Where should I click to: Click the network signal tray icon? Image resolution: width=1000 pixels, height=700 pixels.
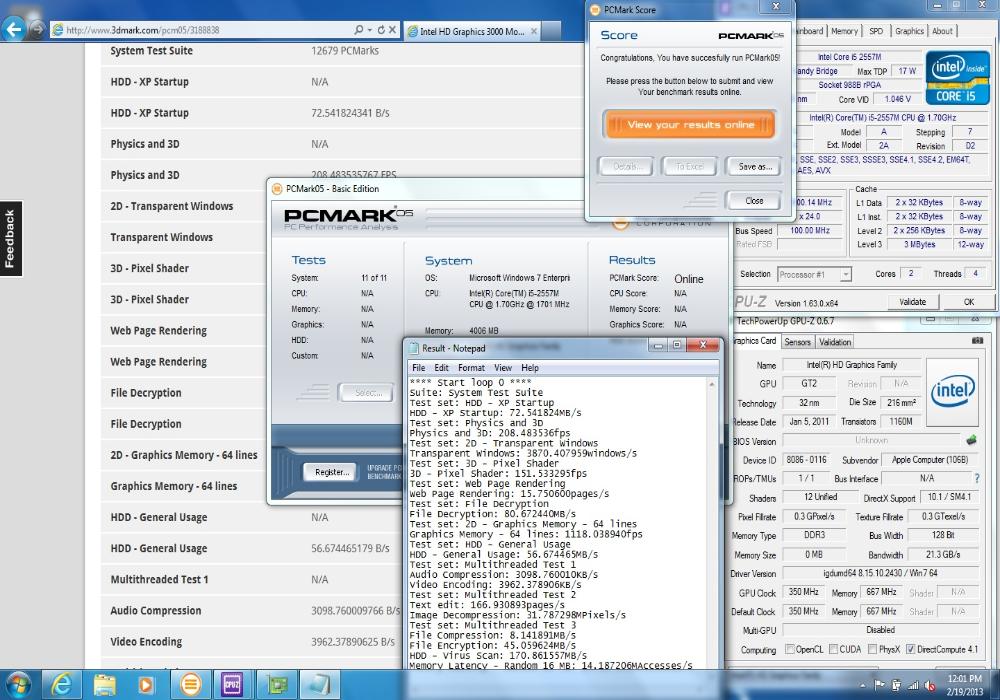point(913,685)
